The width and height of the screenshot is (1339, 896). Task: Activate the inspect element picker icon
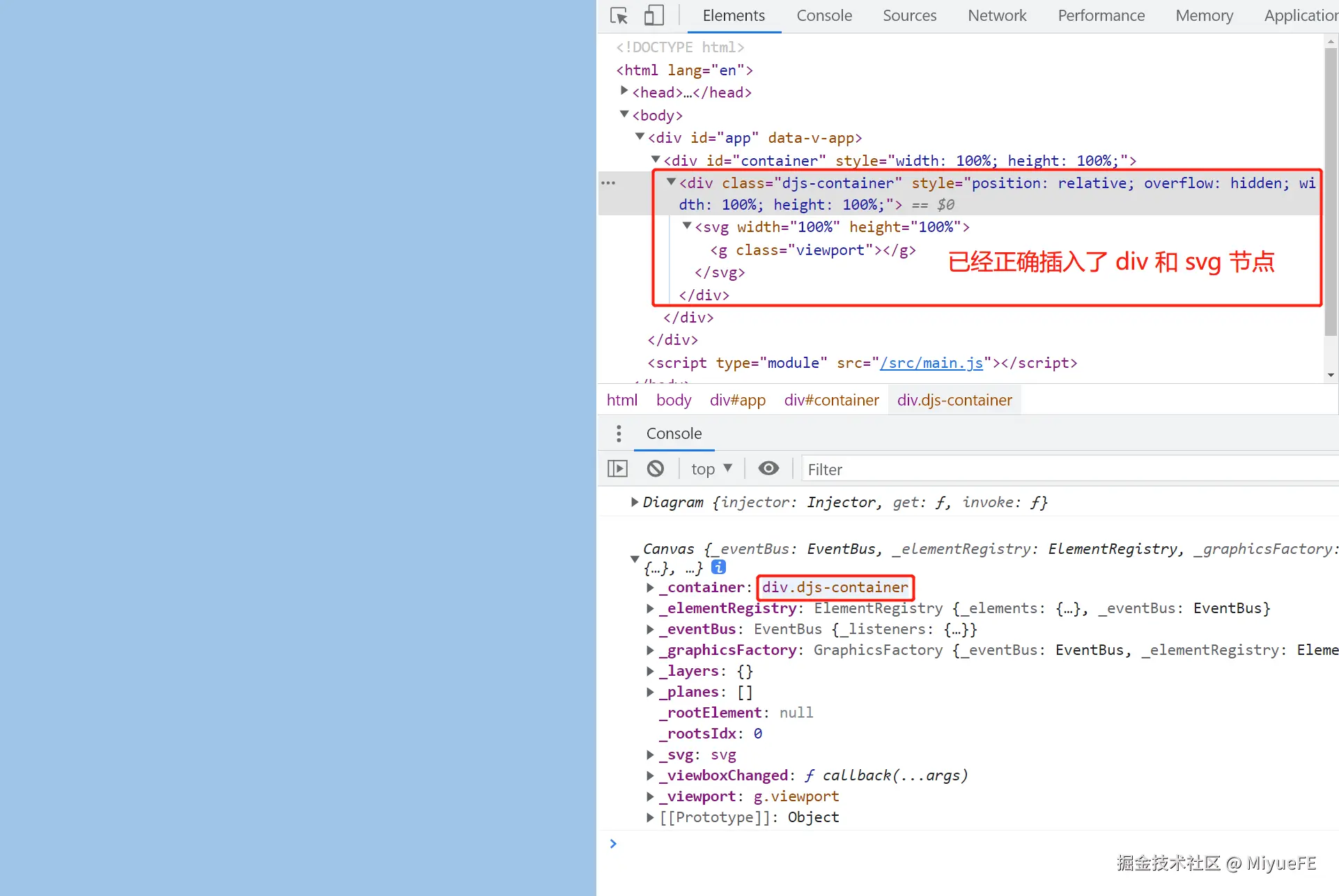click(619, 15)
